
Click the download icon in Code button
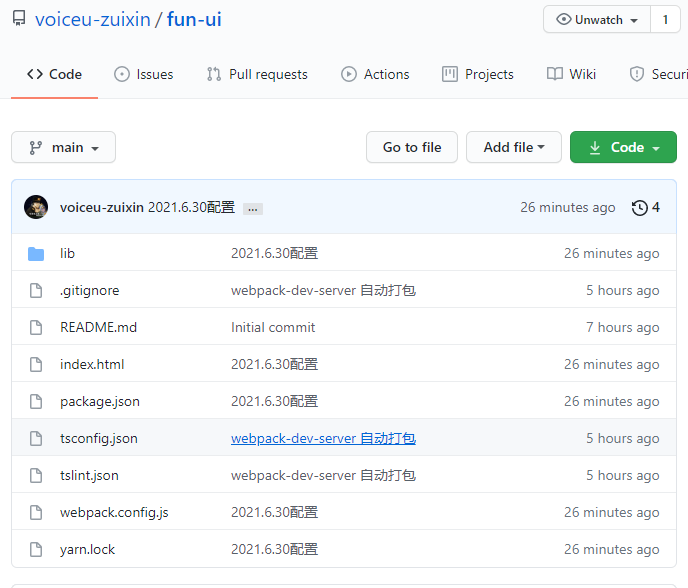click(595, 148)
